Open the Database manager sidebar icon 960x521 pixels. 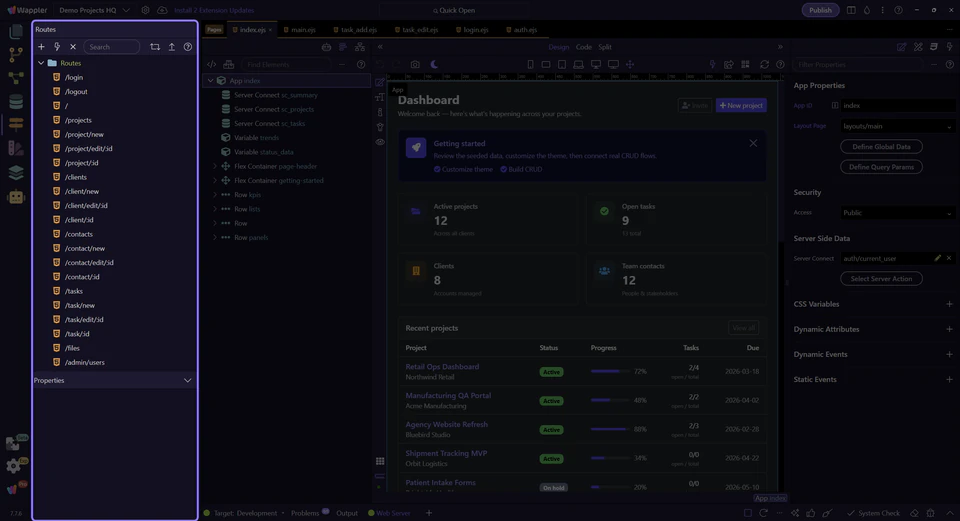pyautogui.click(x=16, y=101)
